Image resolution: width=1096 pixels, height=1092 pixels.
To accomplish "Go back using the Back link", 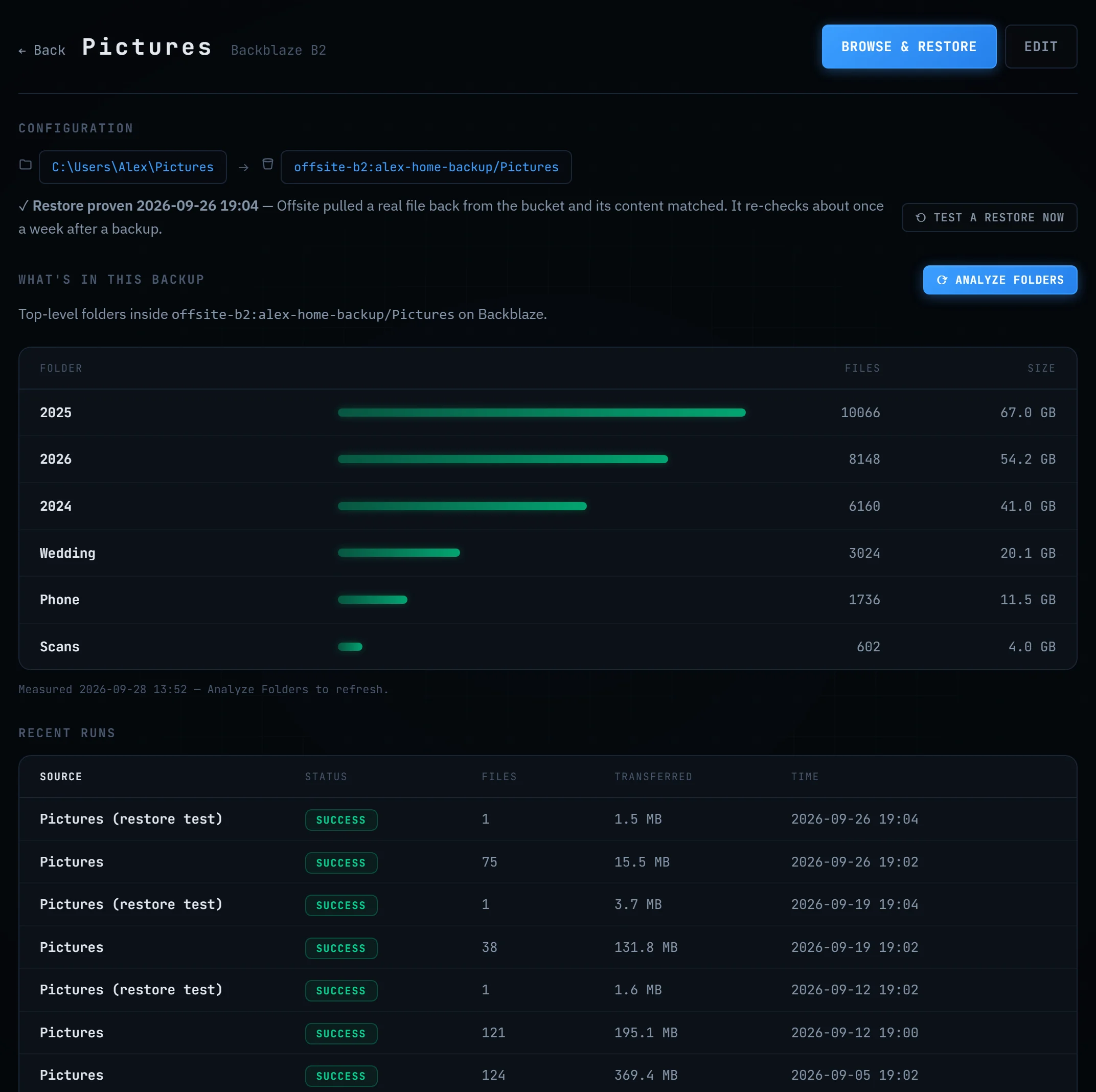I will [42, 51].
